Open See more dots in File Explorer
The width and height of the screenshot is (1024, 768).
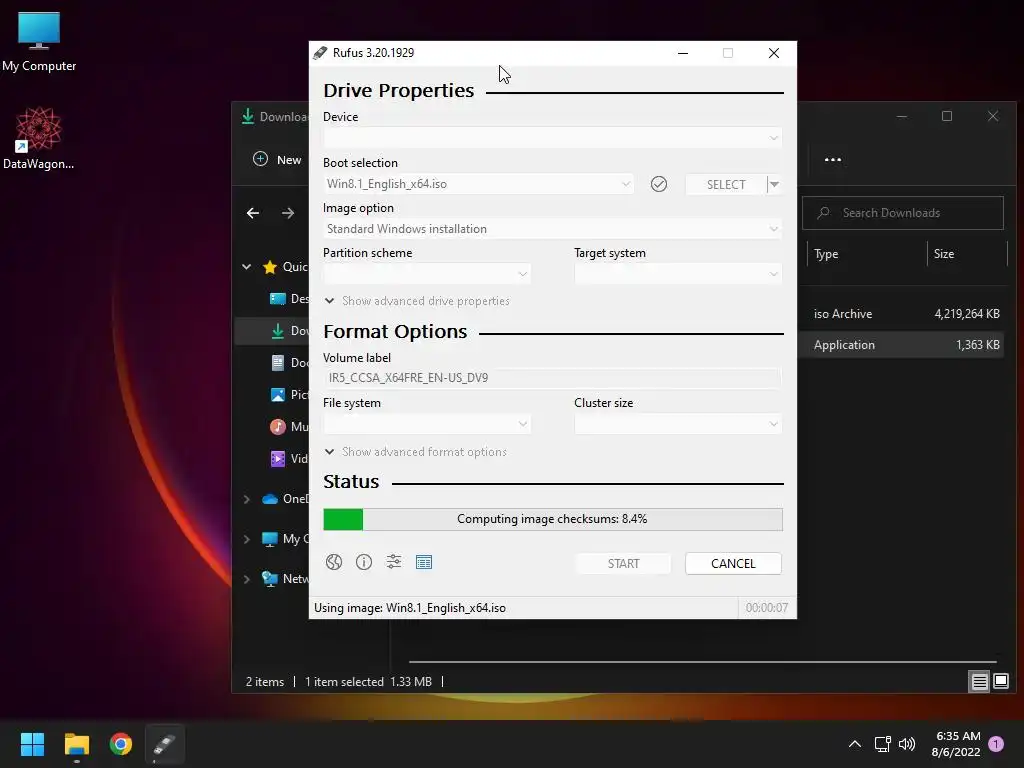[x=833, y=159]
